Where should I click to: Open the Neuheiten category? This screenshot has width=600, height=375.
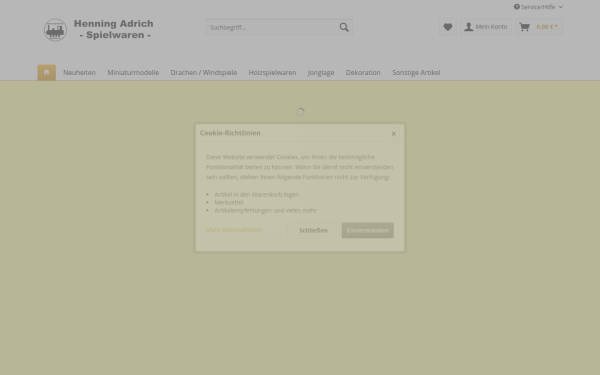(x=80, y=73)
